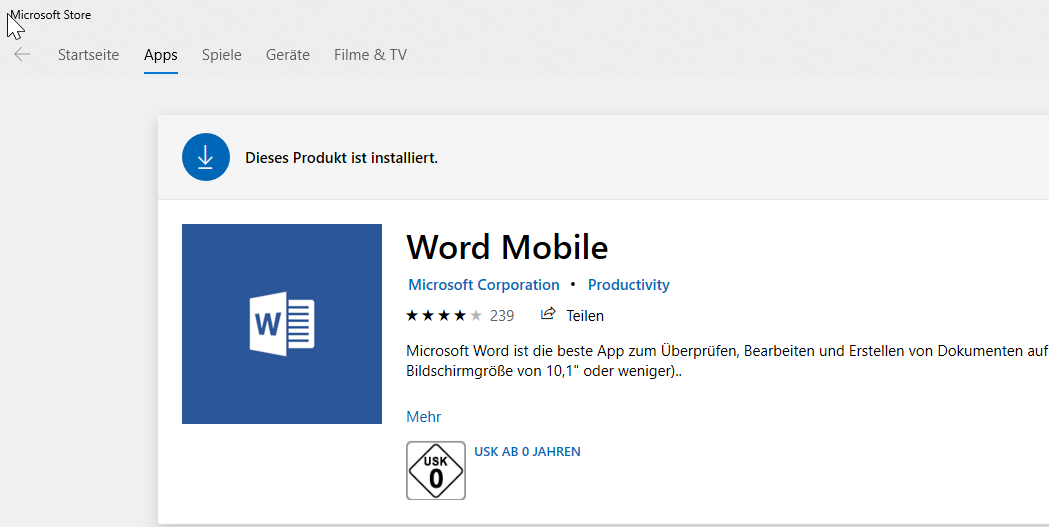The width and height of the screenshot is (1049, 527).
Task: Open the USK AB 0 JAHREN link
Action: tap(527, 452)
